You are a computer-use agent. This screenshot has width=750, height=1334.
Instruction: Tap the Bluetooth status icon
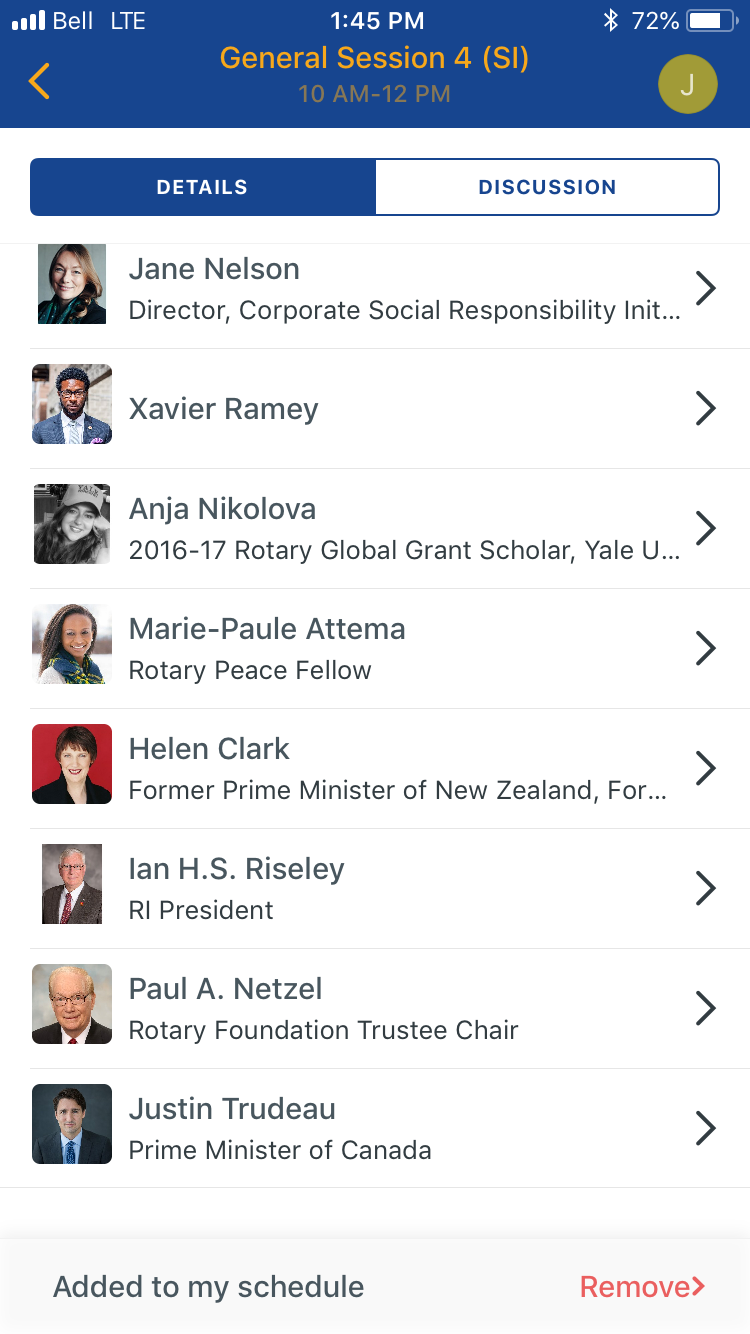coord(611,21)
